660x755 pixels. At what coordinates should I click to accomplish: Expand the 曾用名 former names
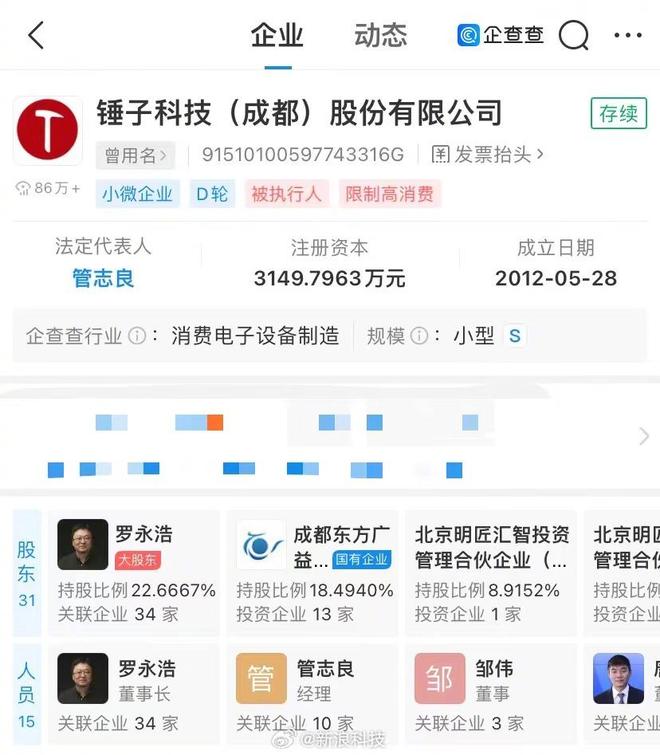(135, 156)
